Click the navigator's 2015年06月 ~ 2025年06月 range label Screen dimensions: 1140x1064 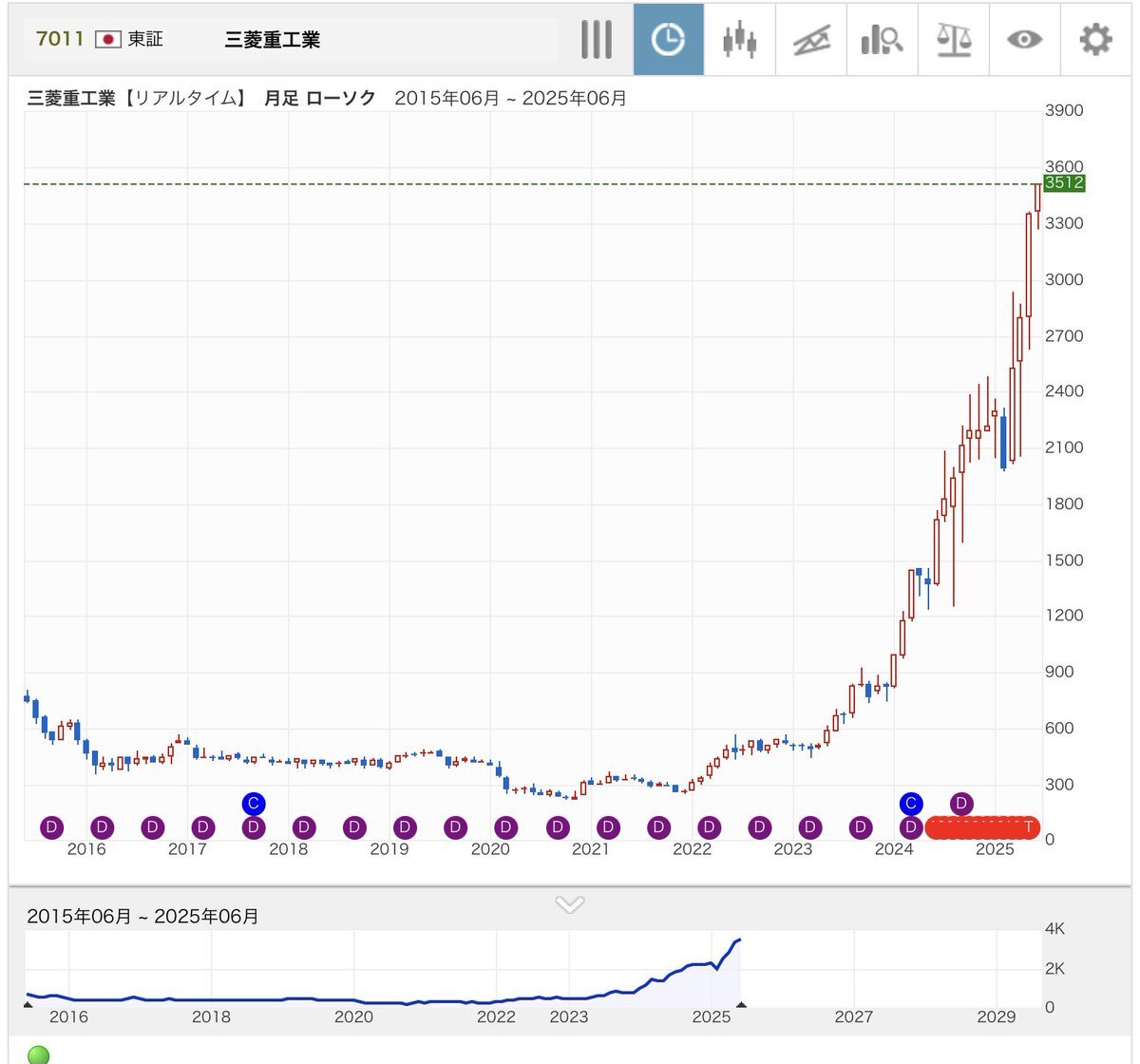tap(142, 917)
